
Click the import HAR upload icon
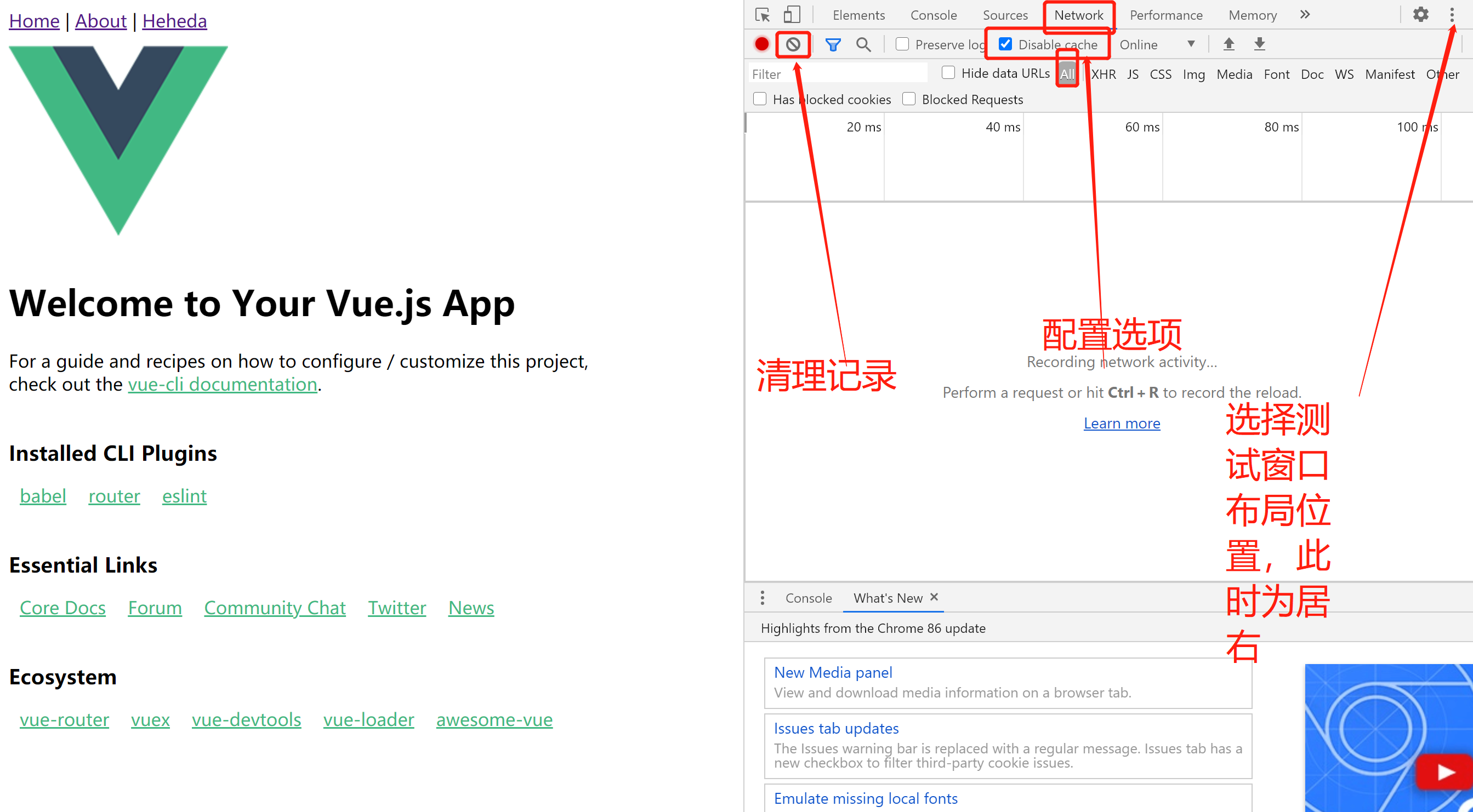click(x=1229, y=44)
